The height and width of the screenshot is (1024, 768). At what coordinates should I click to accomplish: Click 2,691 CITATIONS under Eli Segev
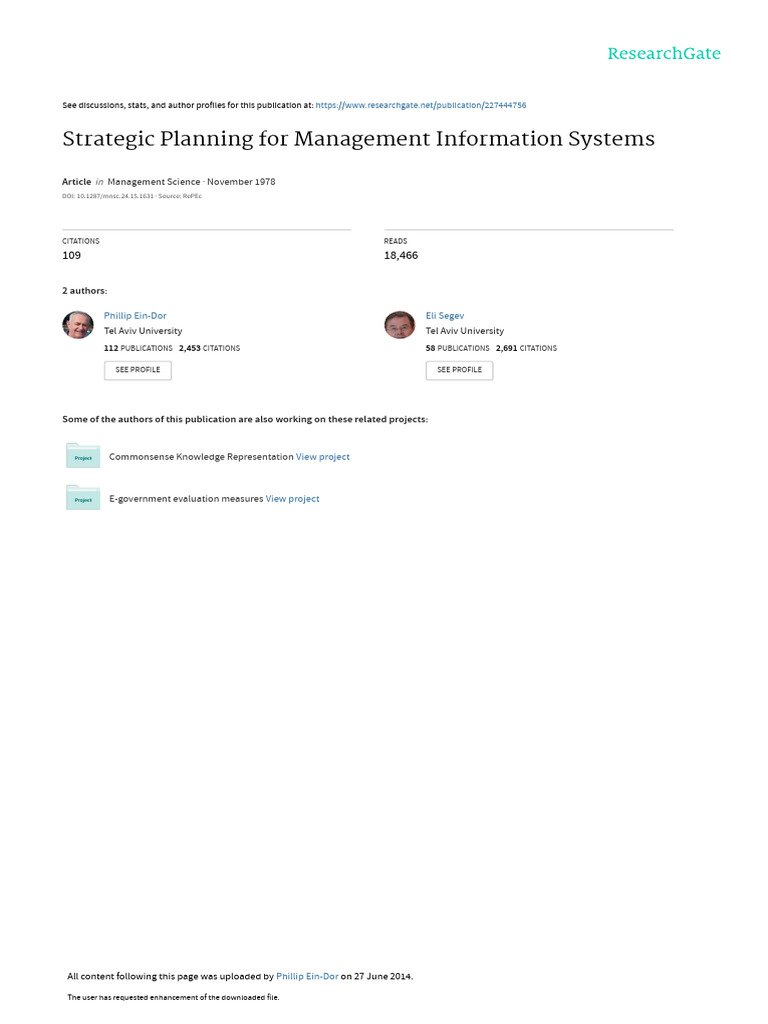click(x=526, y=348)
